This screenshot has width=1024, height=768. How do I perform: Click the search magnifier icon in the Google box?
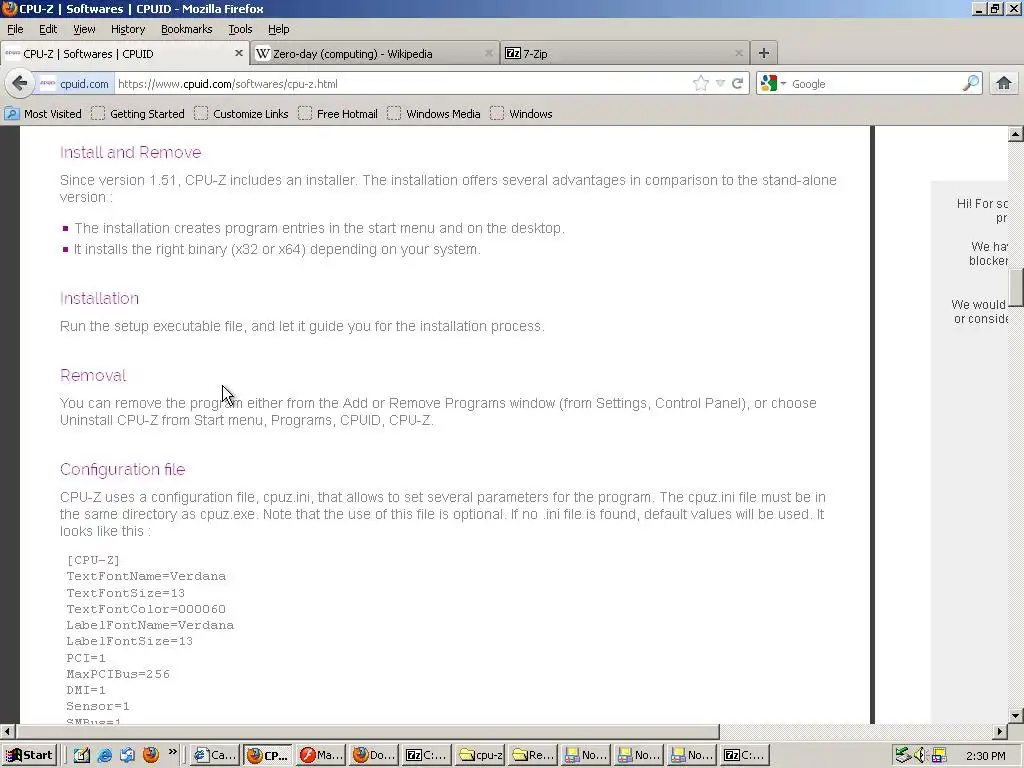(971, 84)
